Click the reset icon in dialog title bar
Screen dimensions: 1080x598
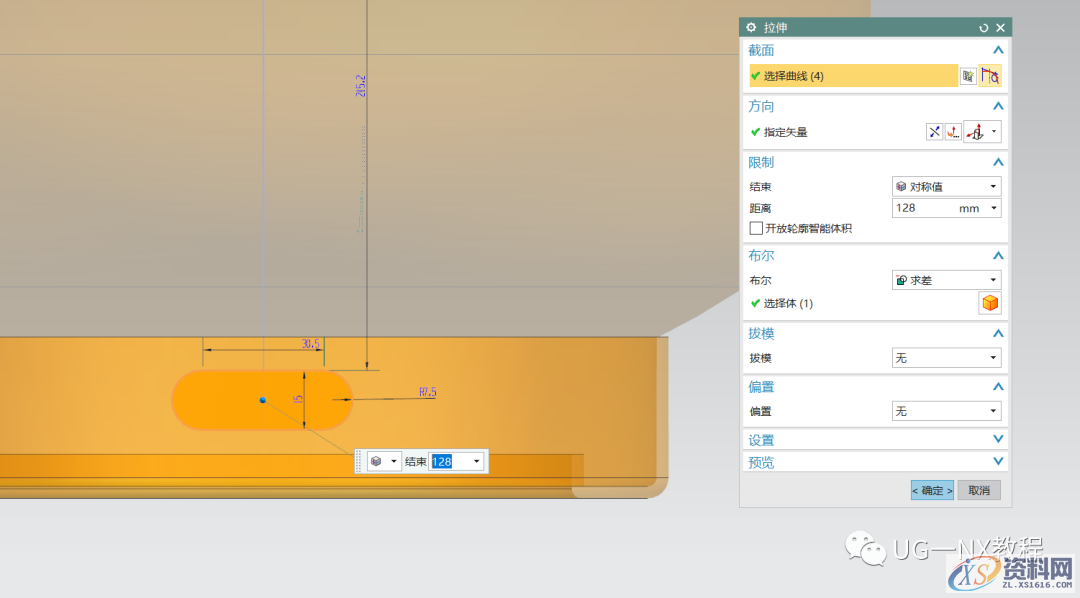click(x=984, y=28)
